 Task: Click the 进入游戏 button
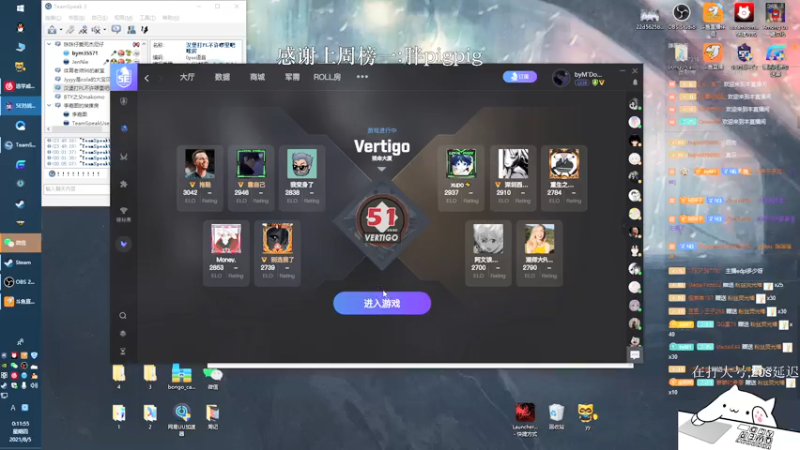[x=382, y=303]
